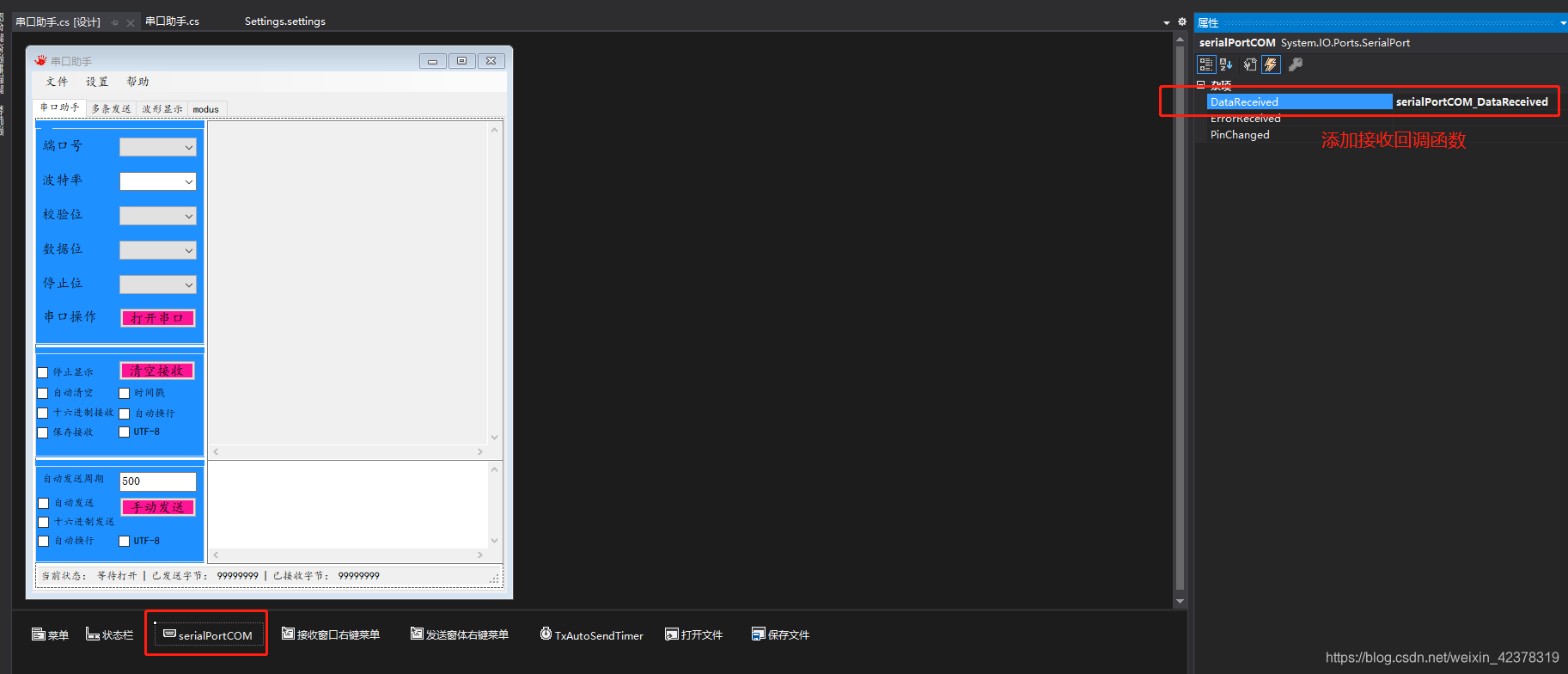Click the receive text area vertical scrollbar
Viewport: 1568px width, 674px height.
coord(494,283)
